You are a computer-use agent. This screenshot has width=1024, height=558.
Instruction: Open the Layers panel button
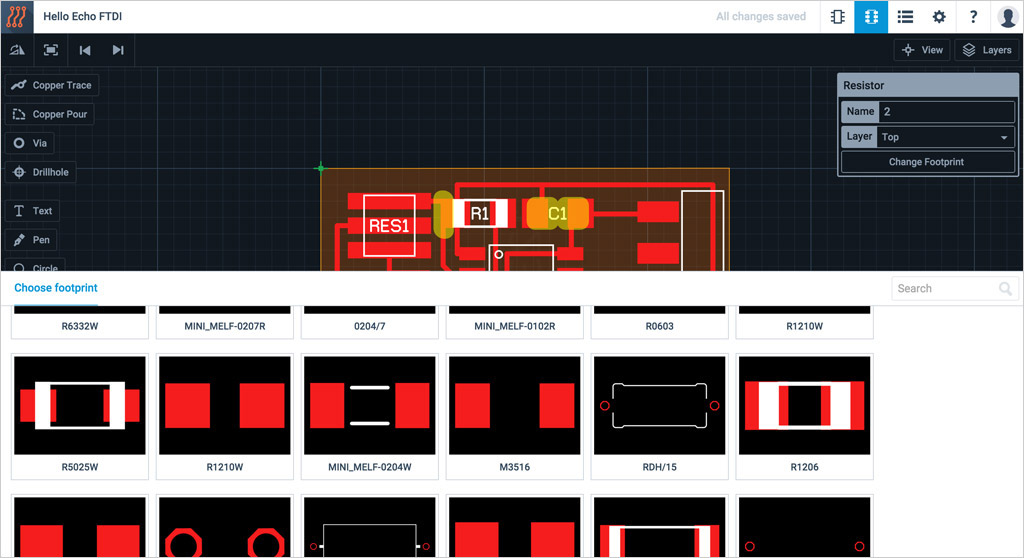tap(987, 50)
